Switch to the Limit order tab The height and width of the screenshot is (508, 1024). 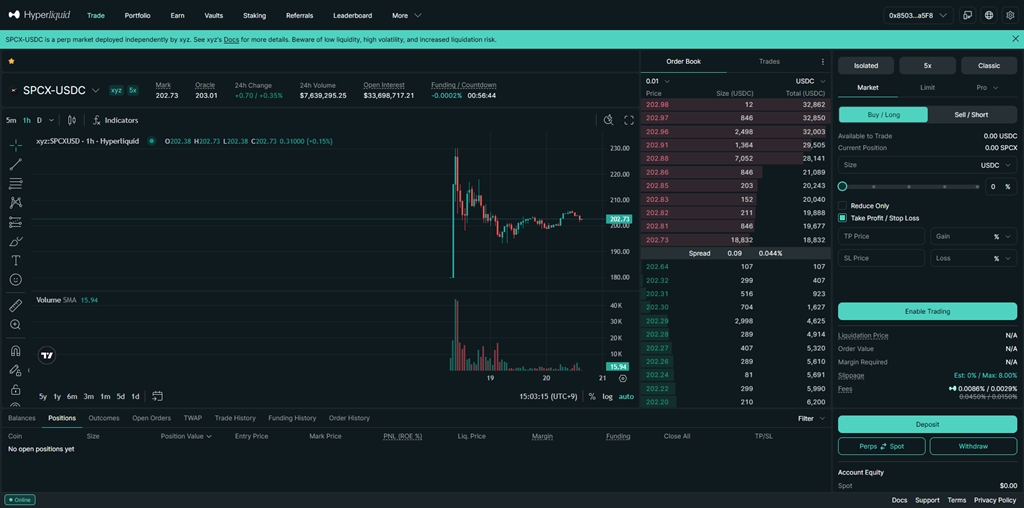click(927, 87)
